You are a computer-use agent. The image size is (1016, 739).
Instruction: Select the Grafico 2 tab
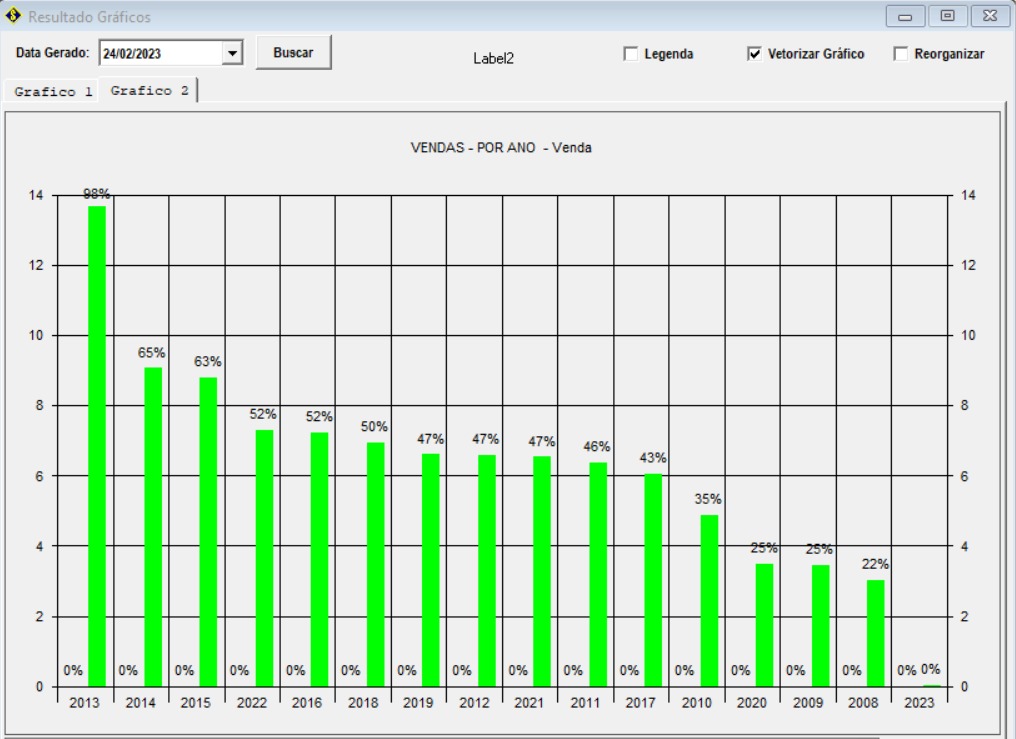coord(149,90)
